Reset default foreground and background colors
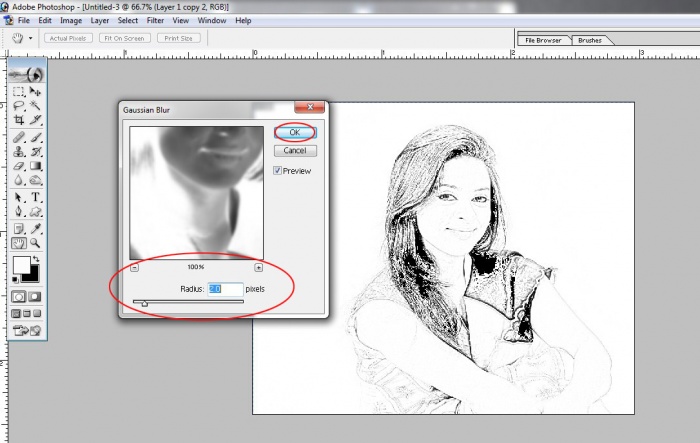 click(15, 280)
